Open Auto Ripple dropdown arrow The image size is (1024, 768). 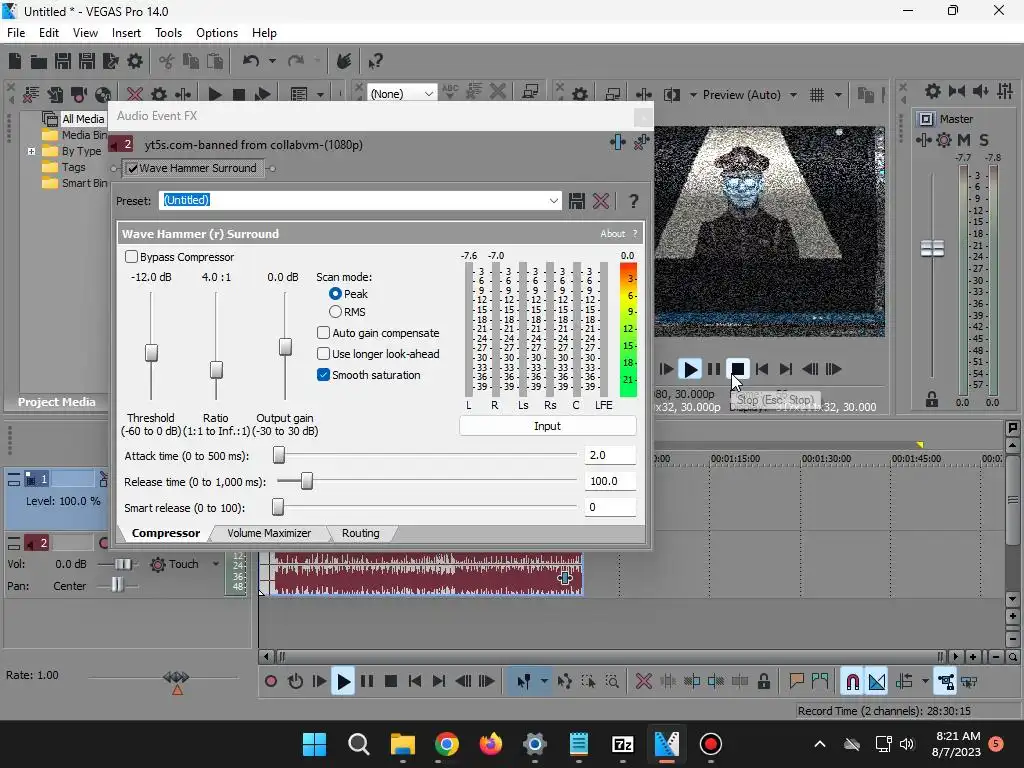pos(925,682)
